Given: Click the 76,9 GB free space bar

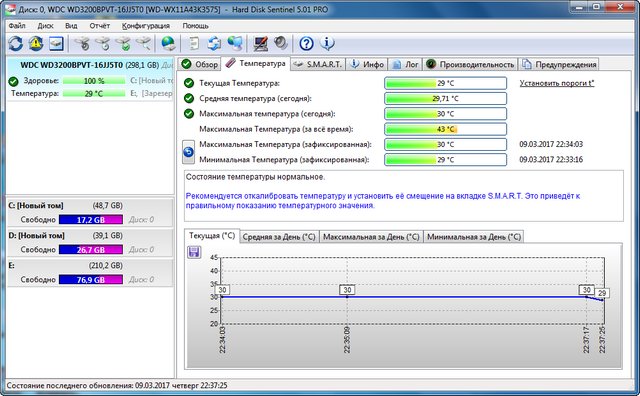Looking at the screenshot, I should pos(91,280).
